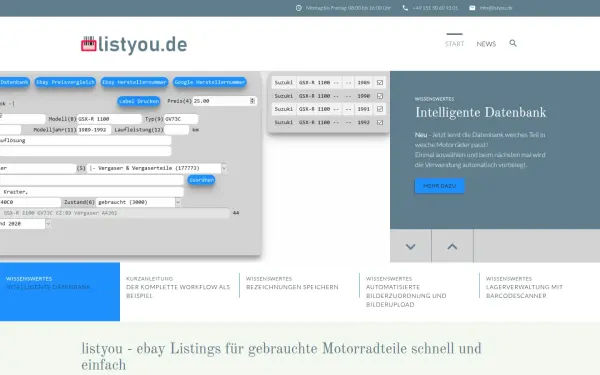Screen dimensions: 600x375
Task: Click the opening hours text in top bar
Action: coord(348,8)
